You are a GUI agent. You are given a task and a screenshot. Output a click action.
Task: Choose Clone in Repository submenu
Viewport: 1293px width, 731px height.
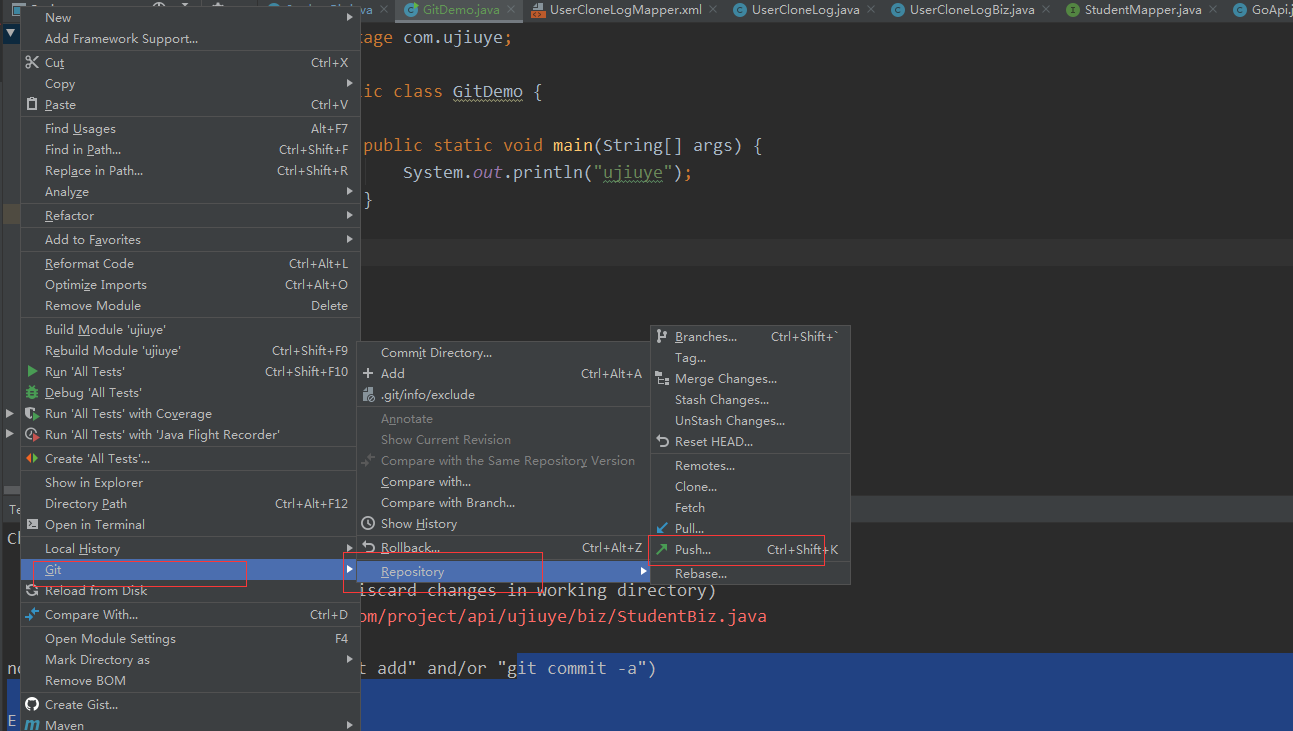click(x=750, y=486)
